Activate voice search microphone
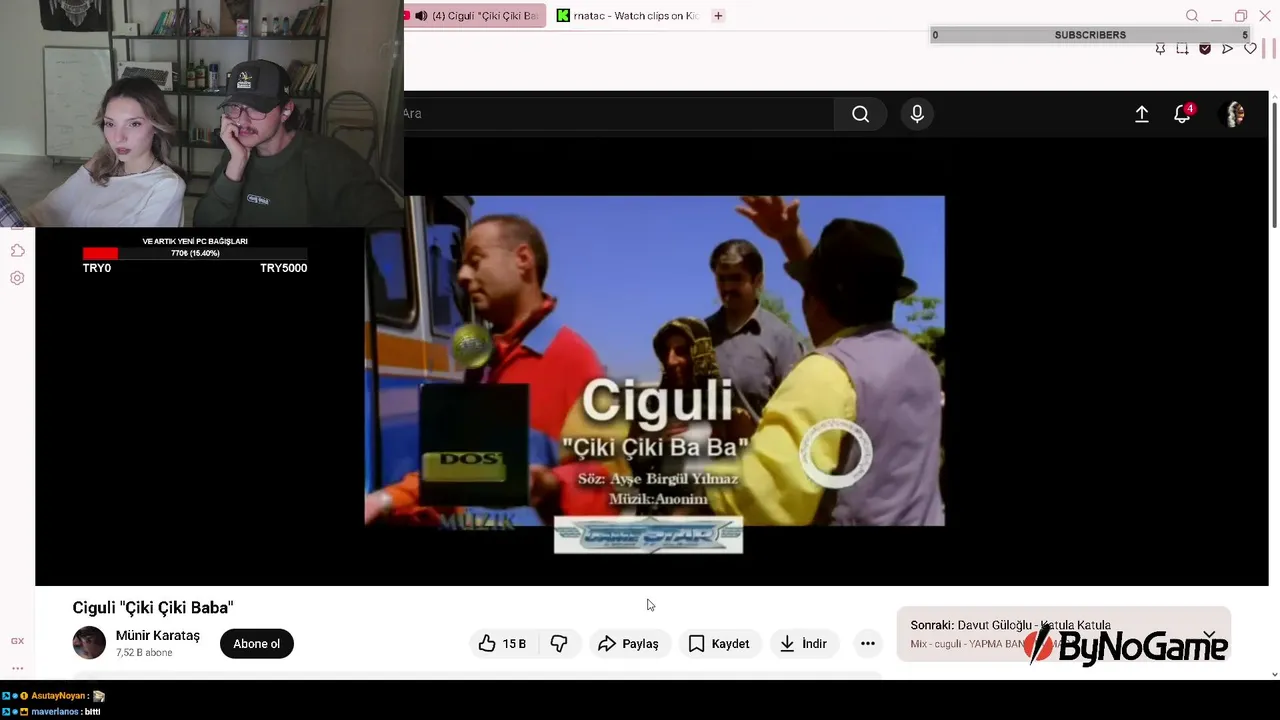The height and width of the screenshot is (720, 1280). (917, 114)
